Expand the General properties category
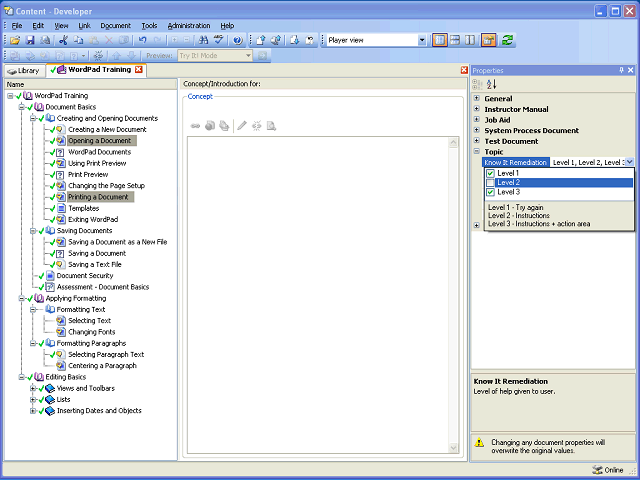The height and width of the screenshot is (480, 640). click(x=476, y=98)
